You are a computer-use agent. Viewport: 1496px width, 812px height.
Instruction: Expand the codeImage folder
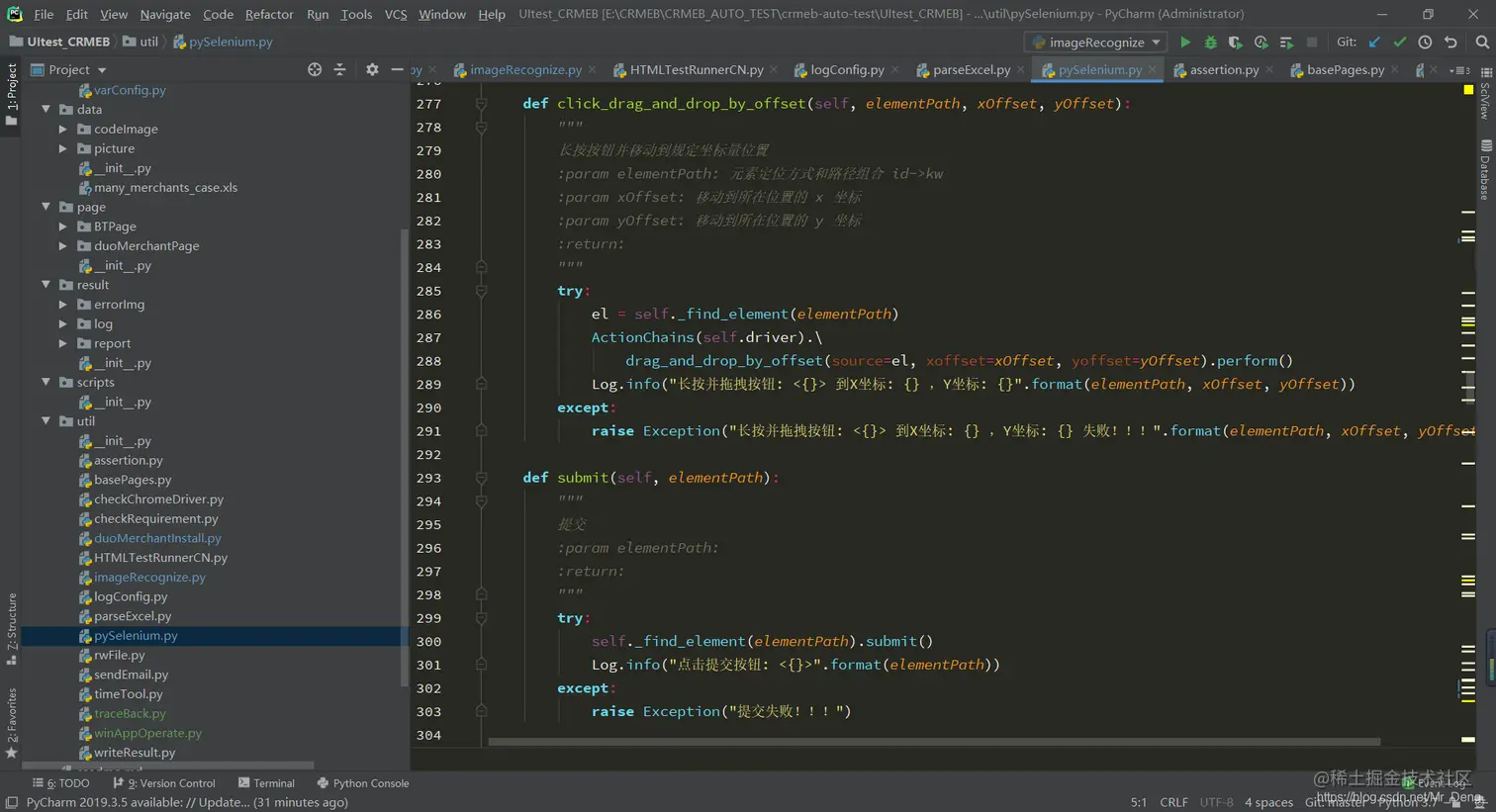pos(63,129)
